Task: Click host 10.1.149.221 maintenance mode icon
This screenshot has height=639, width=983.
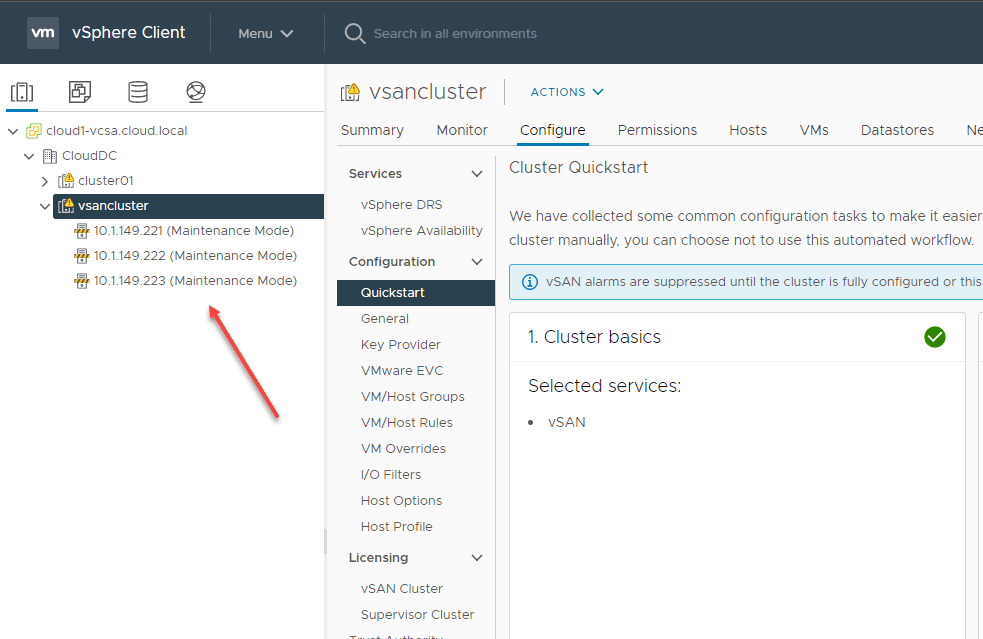Action: click(x=82, y=231)
